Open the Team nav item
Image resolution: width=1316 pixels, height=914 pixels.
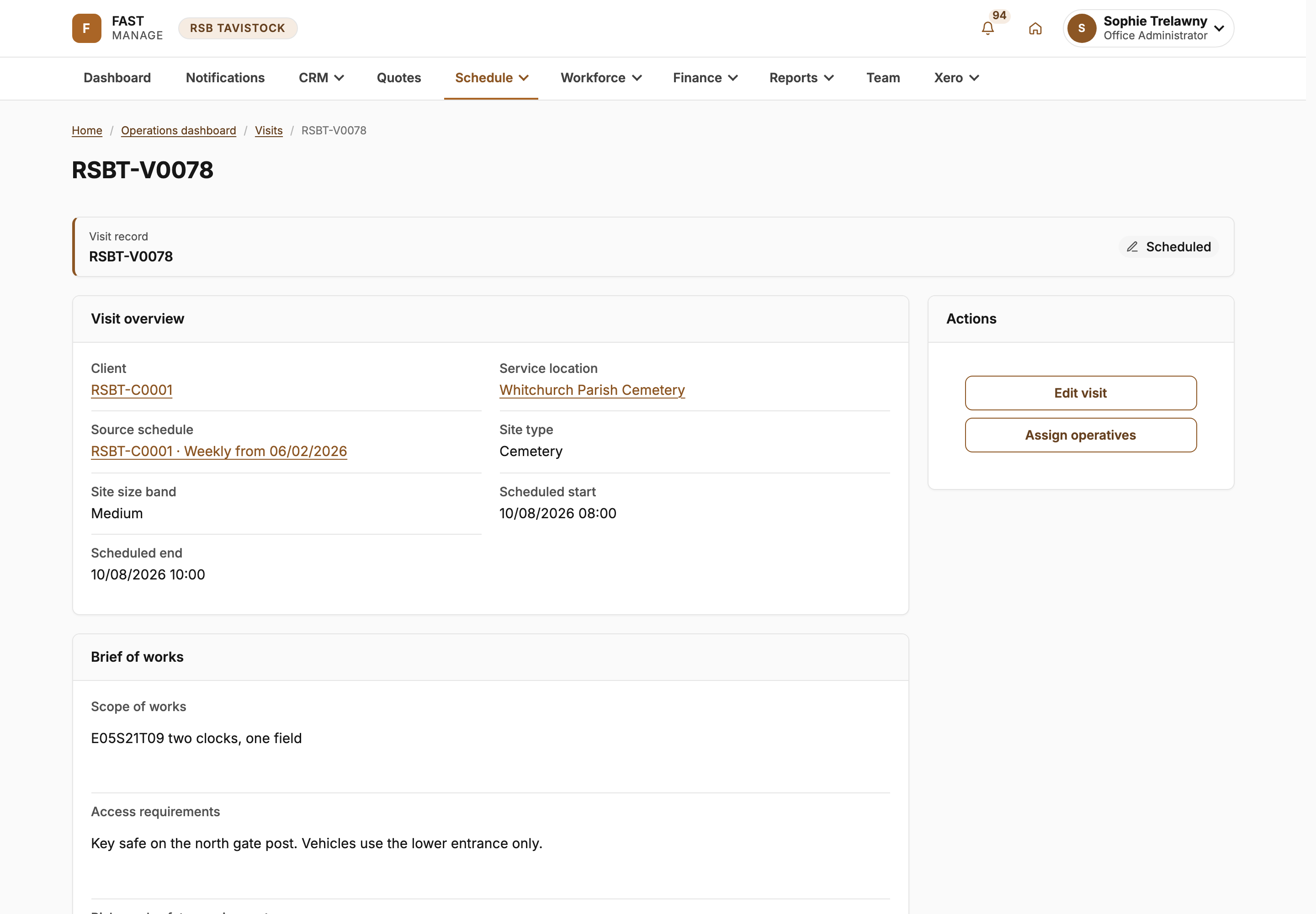click(x=883, y=78)
